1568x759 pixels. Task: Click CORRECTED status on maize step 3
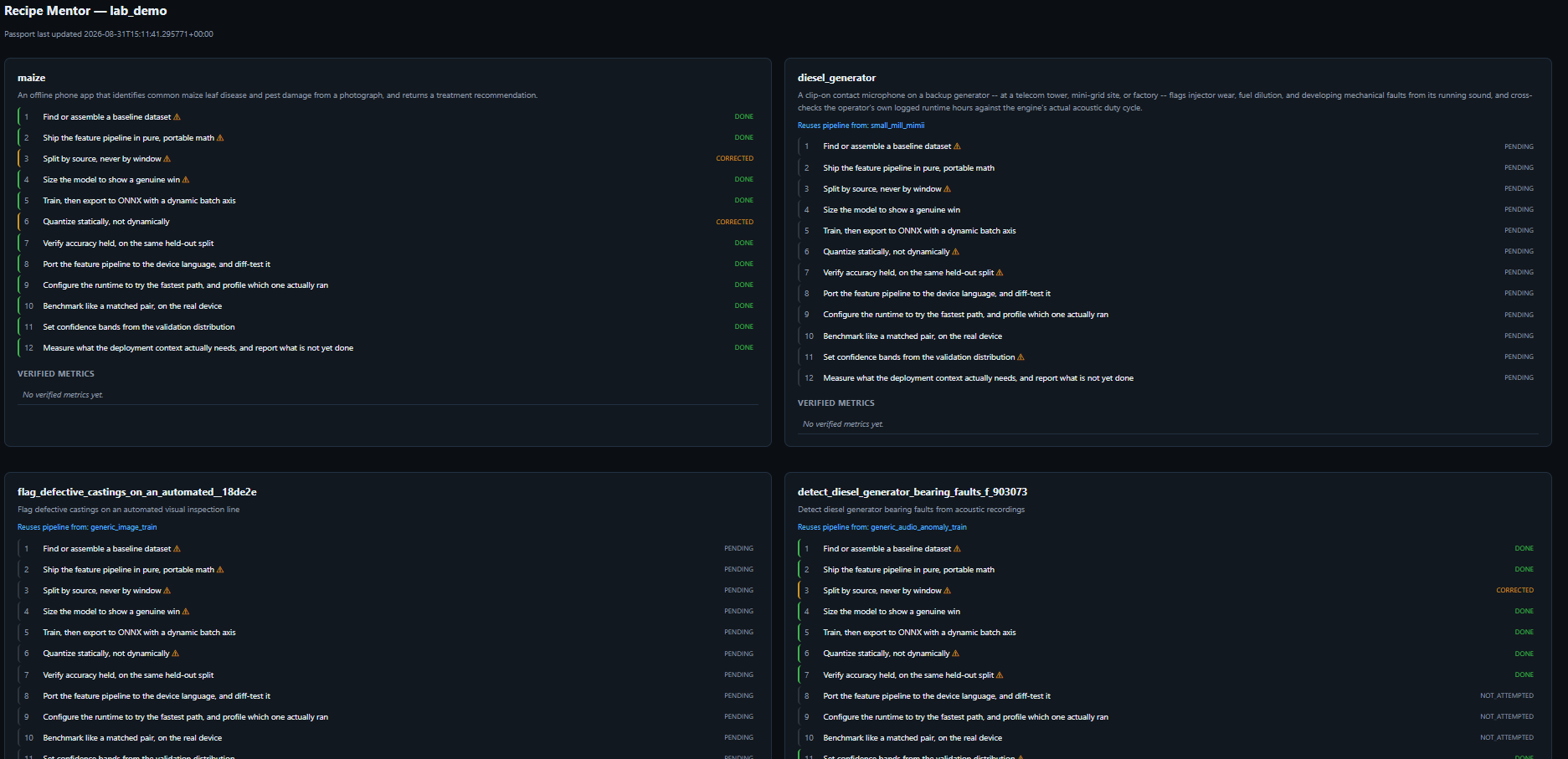click(x=734, y=159)
